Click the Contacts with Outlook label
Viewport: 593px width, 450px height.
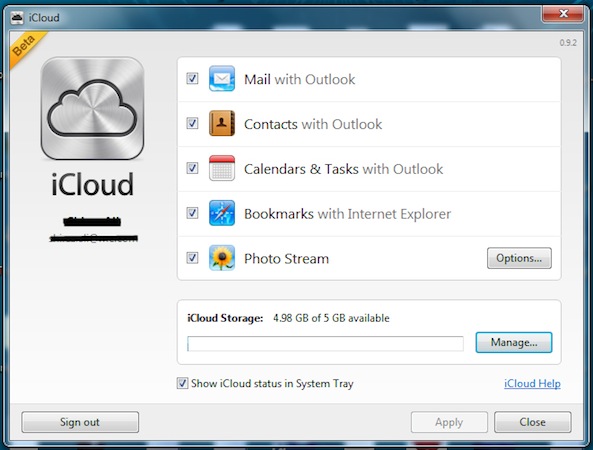pyautogui.click(x=313, y=124)
